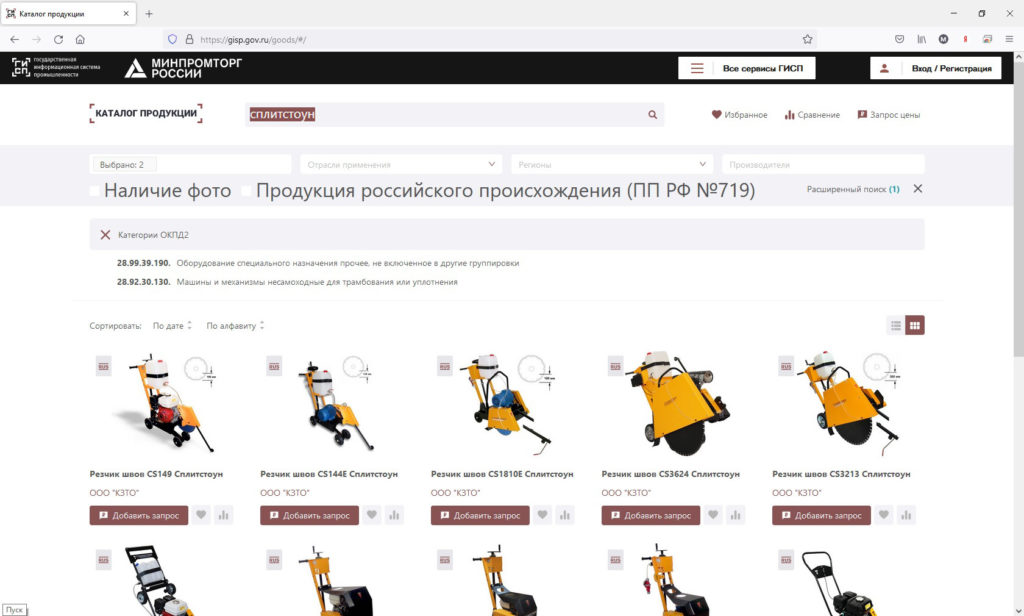The image size is (1024, 616).
Task: Favorite the CS144E cutter heart icon
Action: click(x=372, y=515)
